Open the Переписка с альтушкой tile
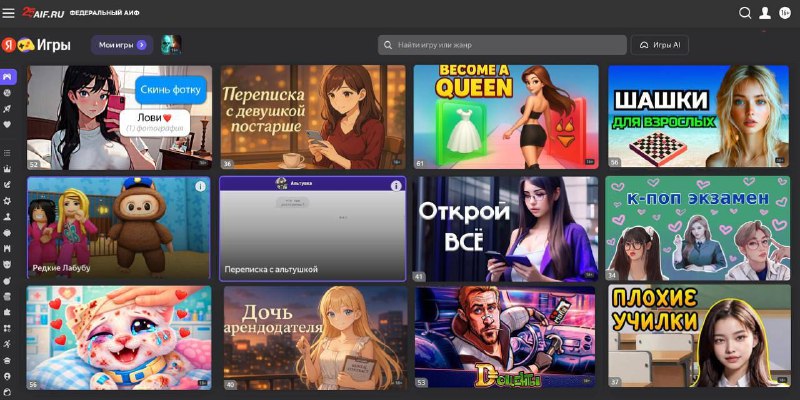This screenshot has width=800, height=400. point(313,229)
